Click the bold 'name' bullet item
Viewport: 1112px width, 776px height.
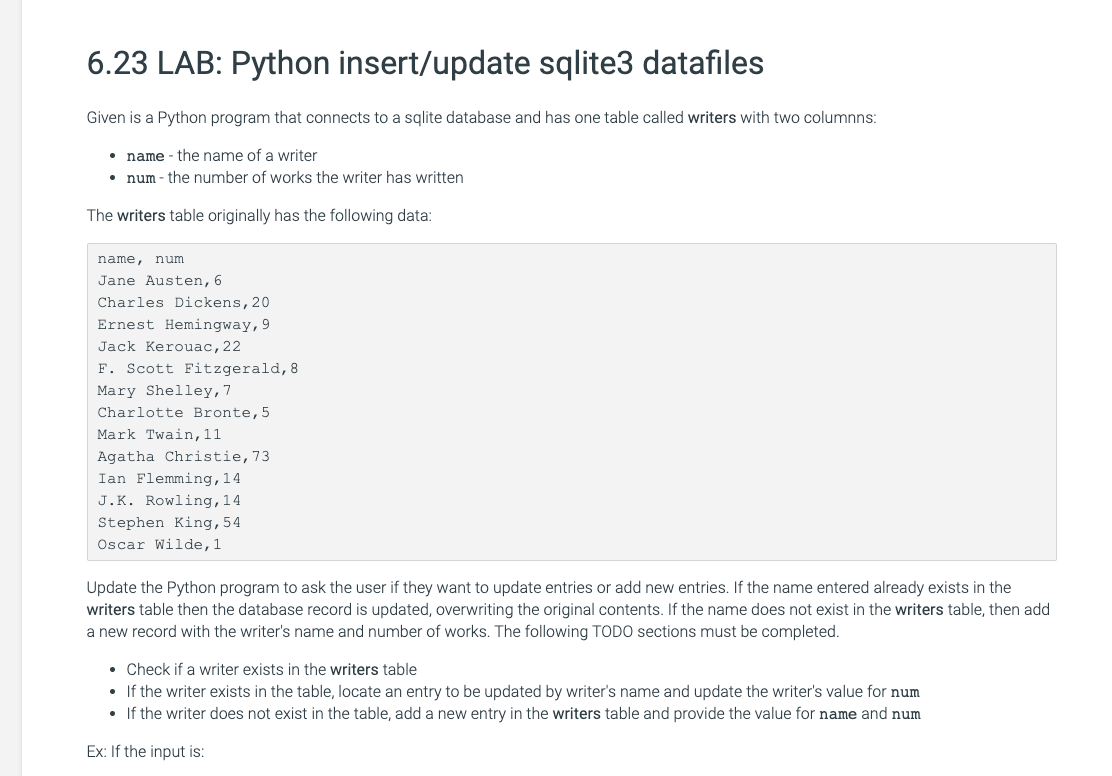[x=221, y=155]
